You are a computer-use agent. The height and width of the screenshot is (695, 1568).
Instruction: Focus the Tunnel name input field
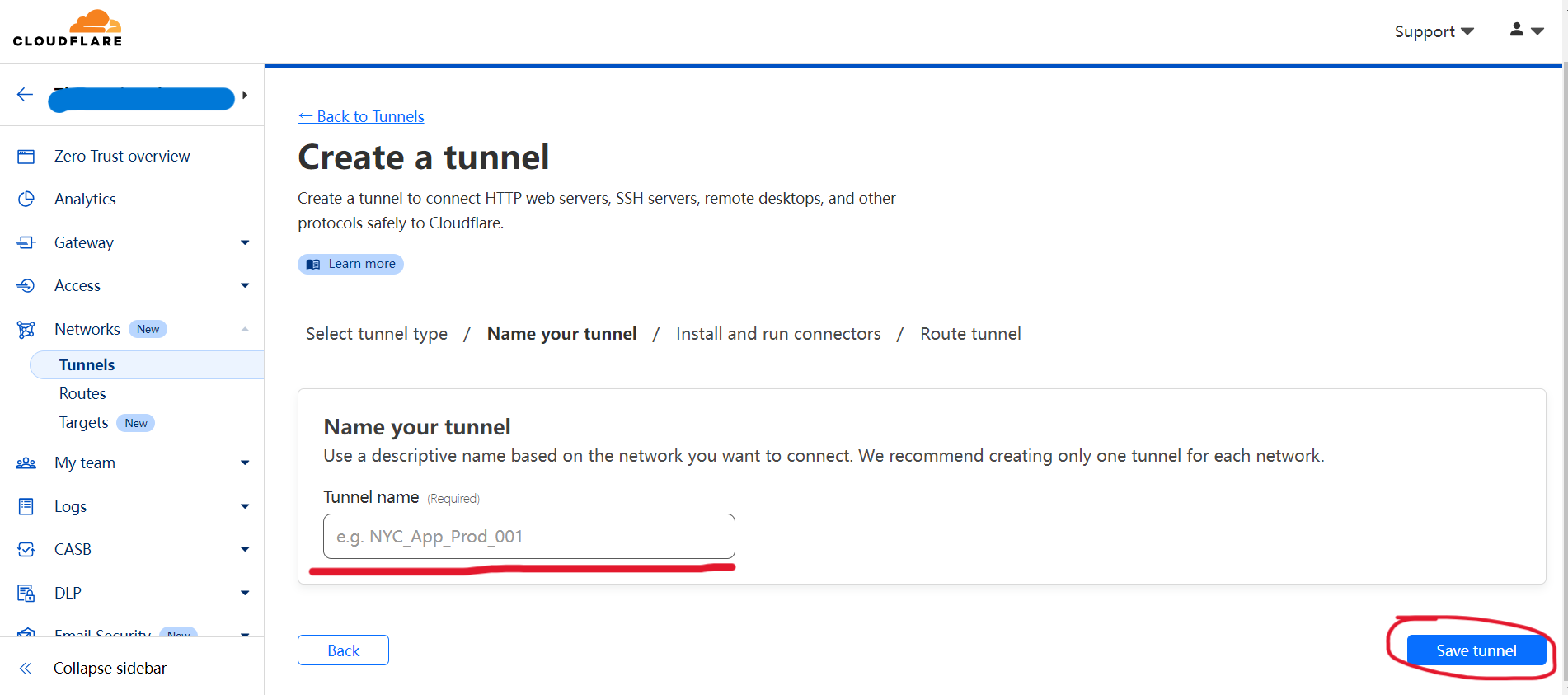pos(529,537)
